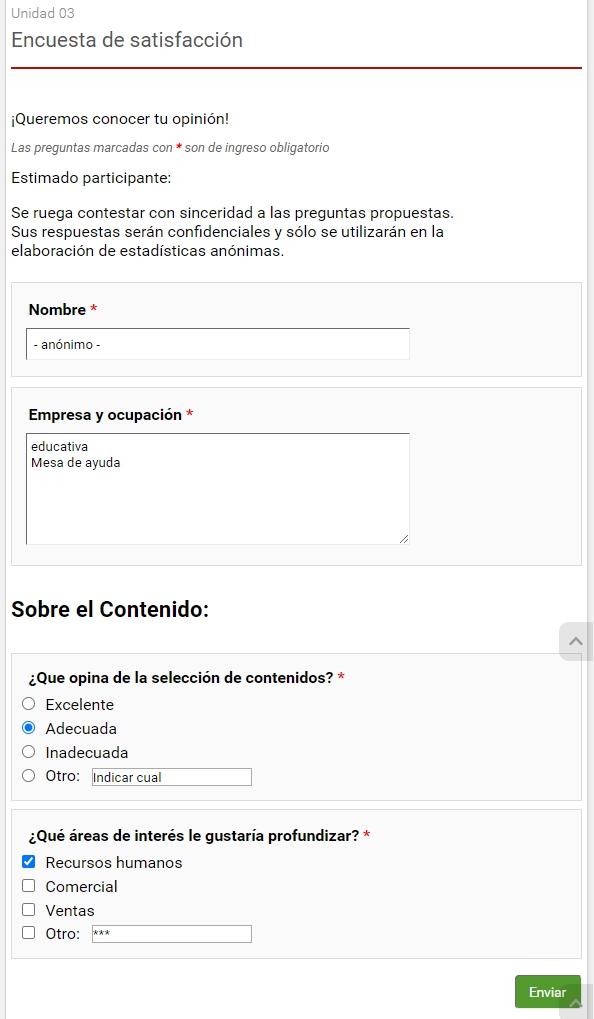Click the Ventas label text
This screenshot has height=1019, width=594.
point(70,910)
